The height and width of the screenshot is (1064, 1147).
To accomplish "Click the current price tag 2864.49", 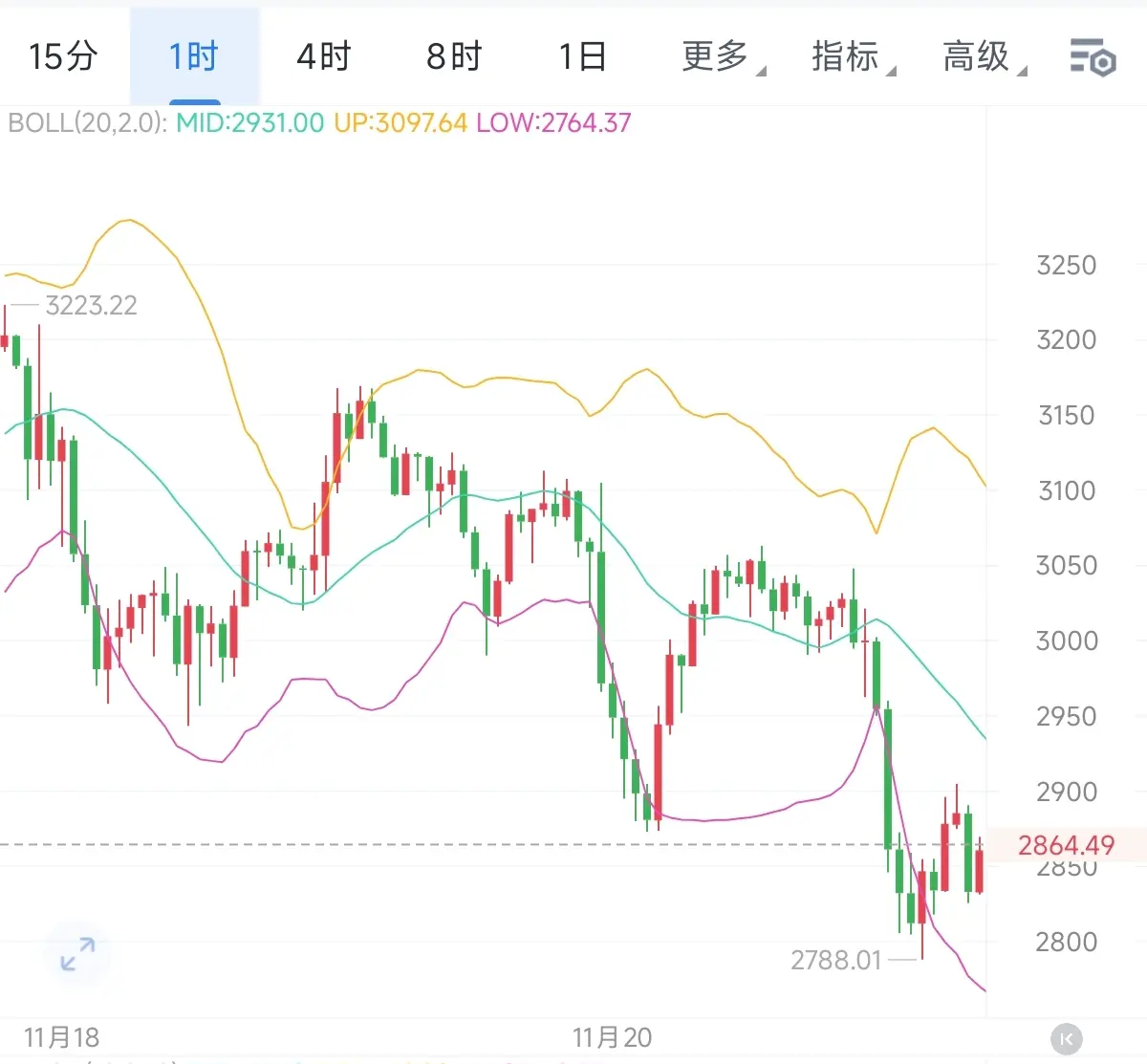I will [1066, 845].
